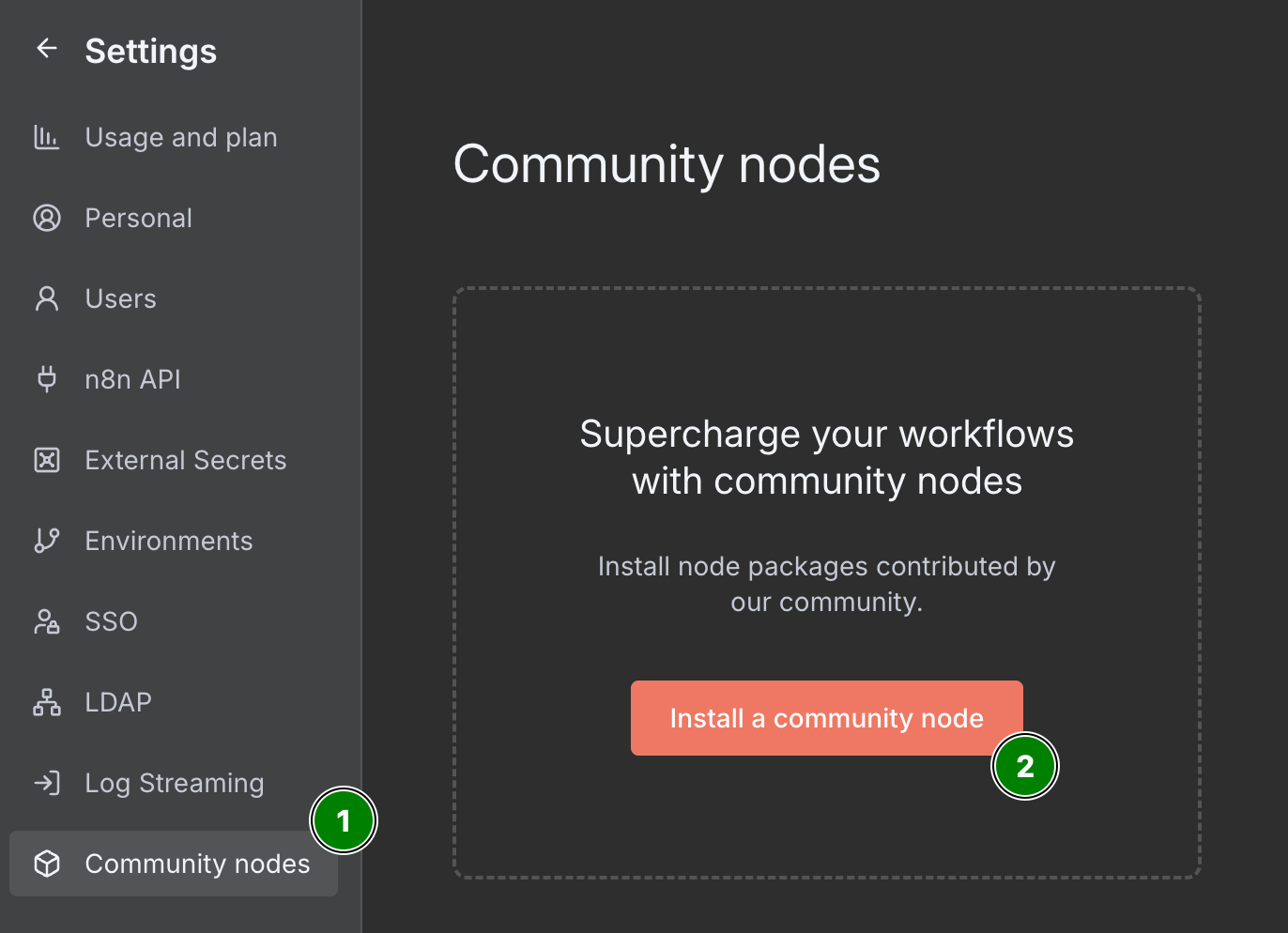Click the Users person icon
1288x933 pixels.
(x=47, y=298)
